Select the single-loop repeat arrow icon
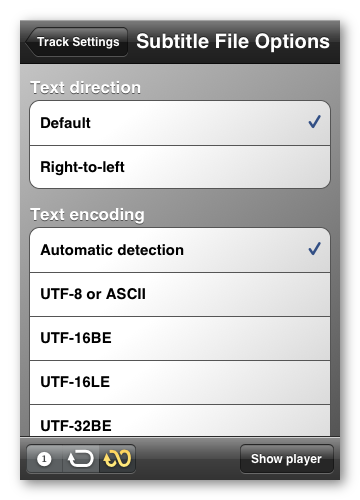Viewport: 360px width, 500px height. pyautogui.click(x=80, y=459)
